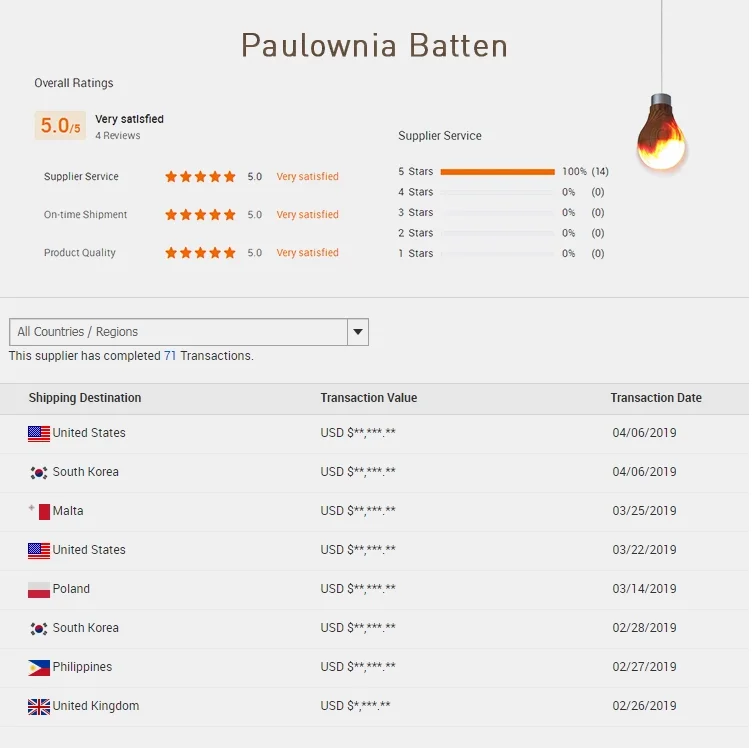Click the Product Quality star rating

pos(200,253)
